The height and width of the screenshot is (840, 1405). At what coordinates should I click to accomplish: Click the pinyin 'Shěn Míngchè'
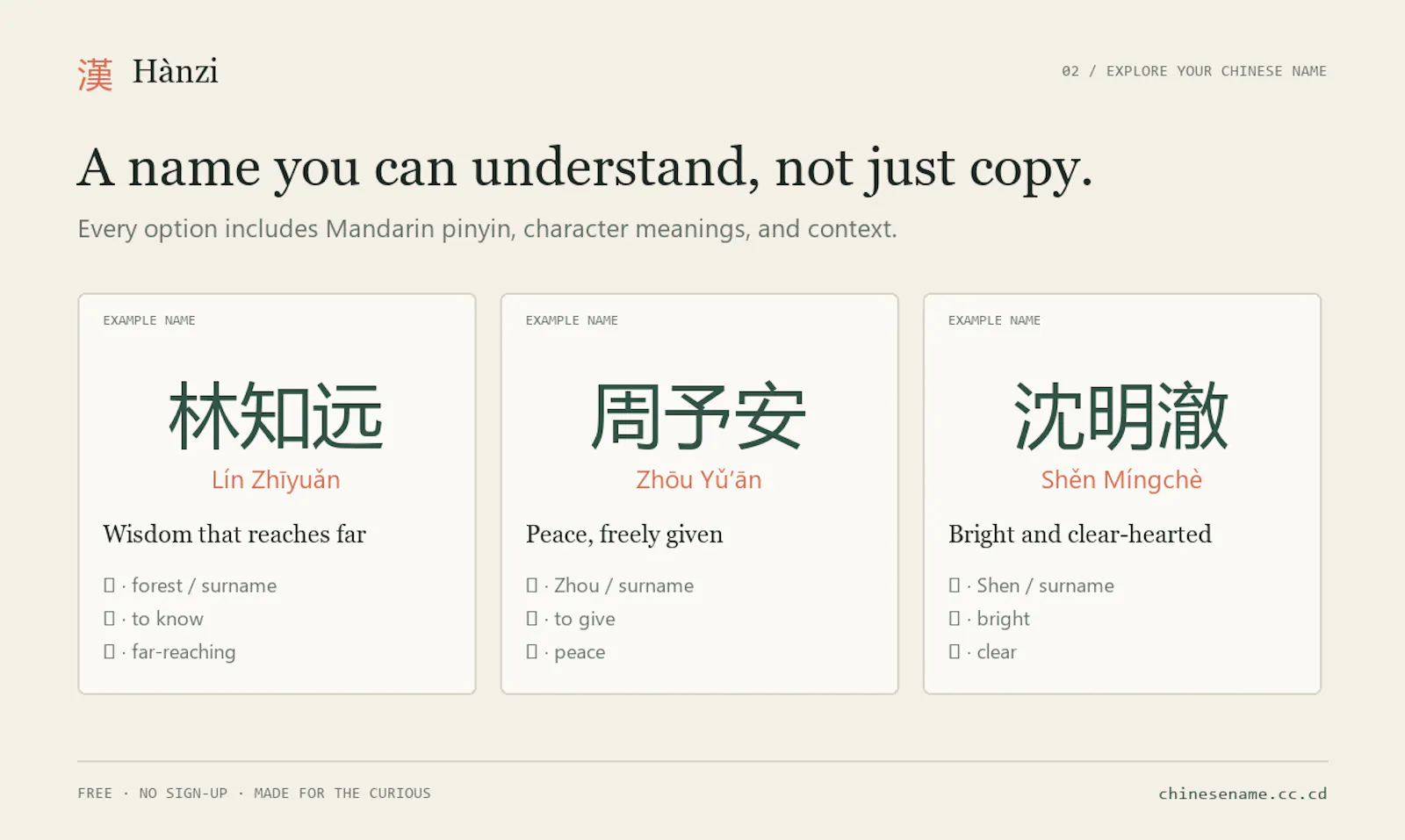tap(1121, 480)
